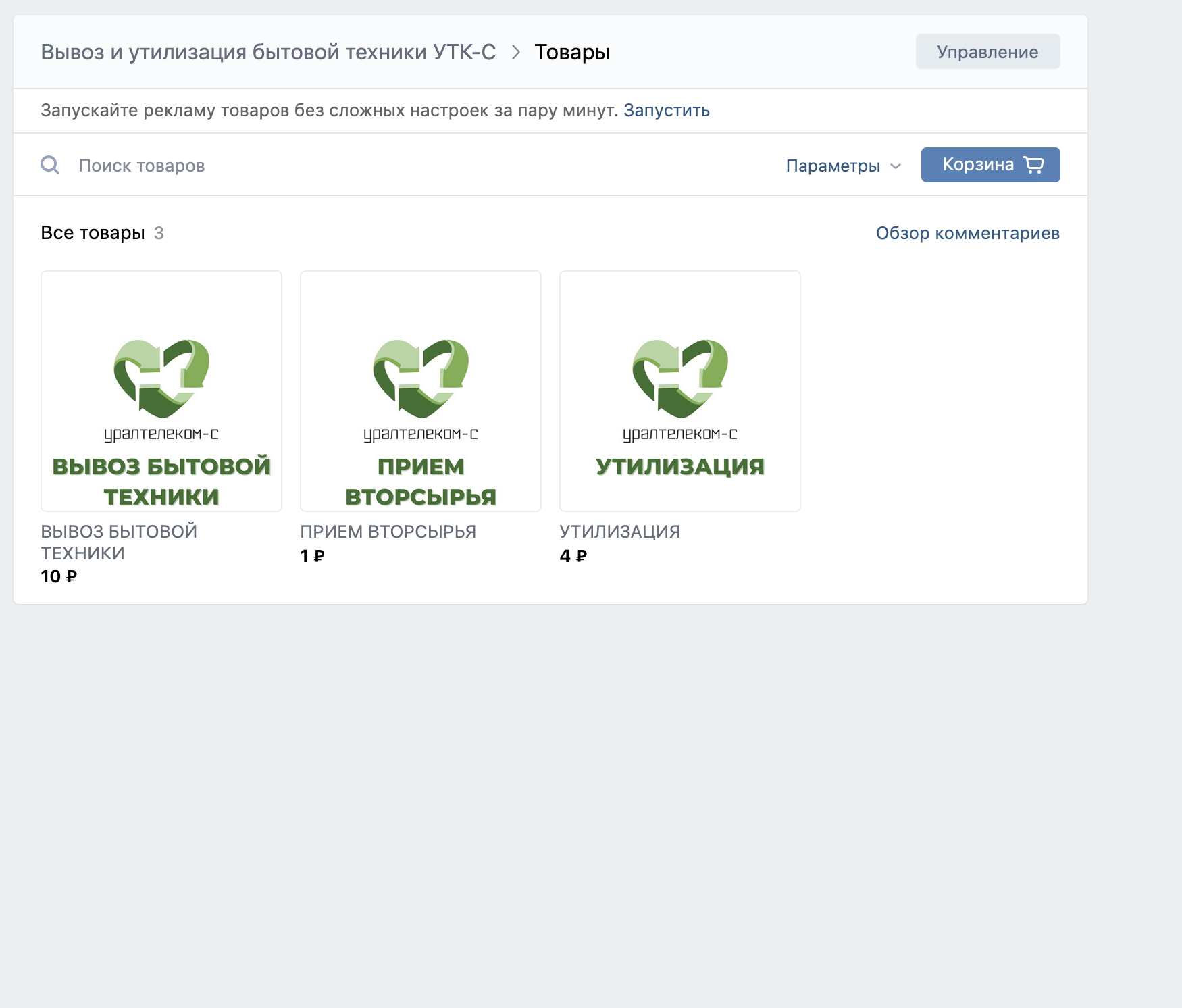Click the chevron next to Параметры

click(896, 166)
